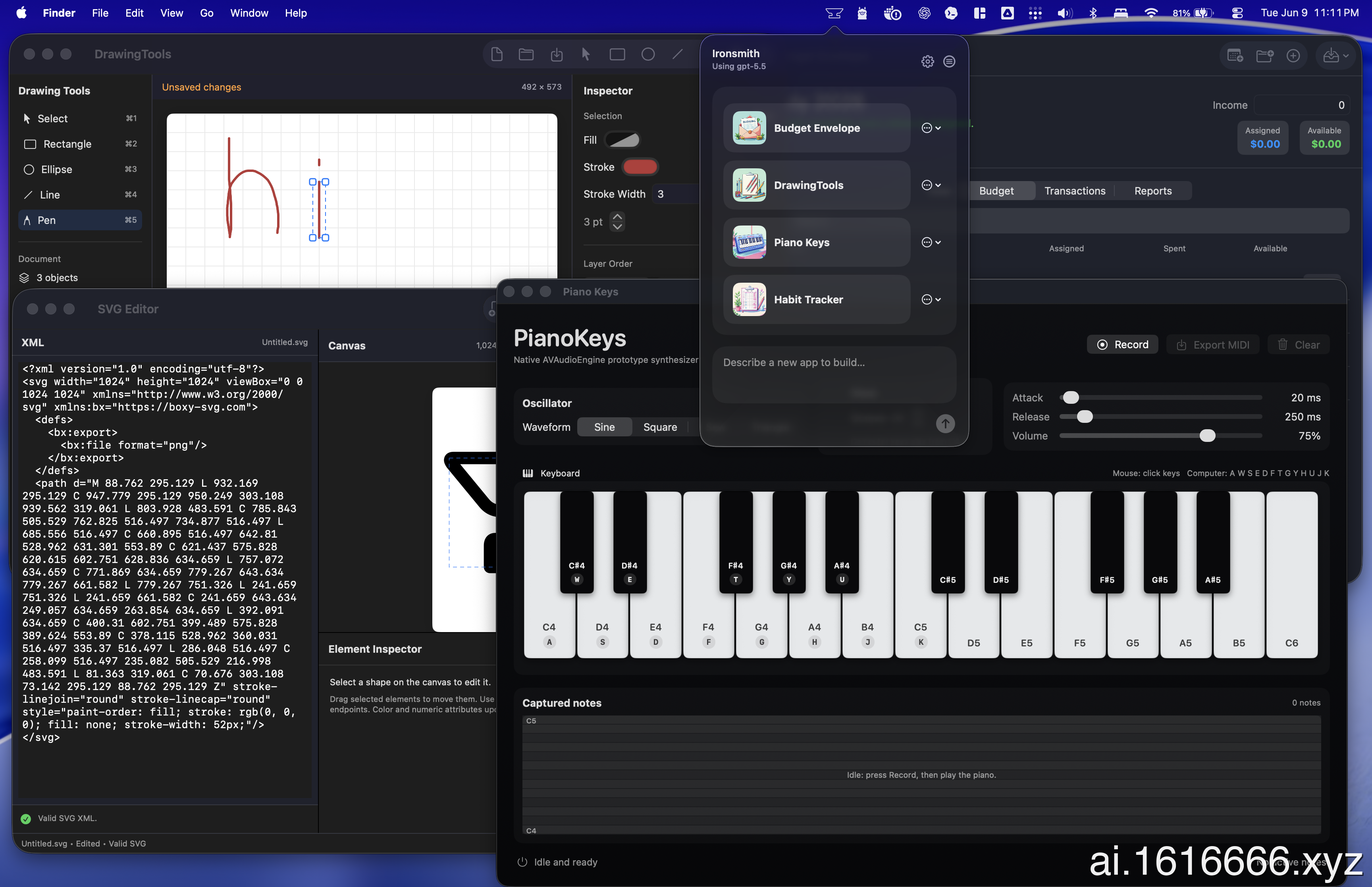Viewport: 1372px width, 887px height.
Task: Open Finder File menu
Action: [100, 13]
